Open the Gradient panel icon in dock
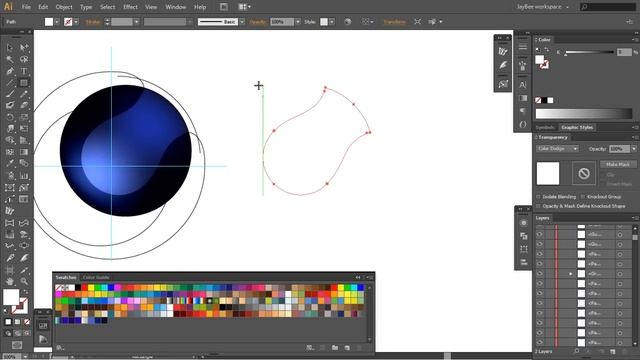The image size is (640, 360). 523,98
